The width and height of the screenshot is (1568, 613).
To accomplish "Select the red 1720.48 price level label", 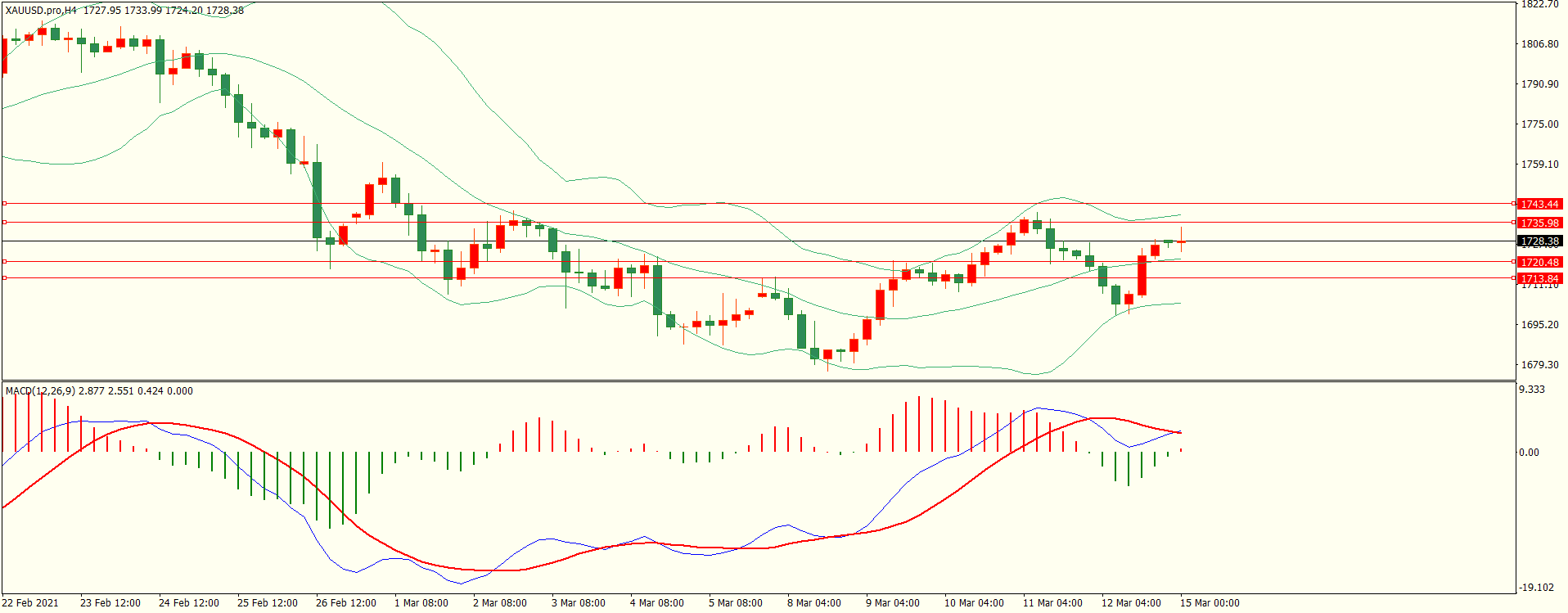I will (x=1539, y=262).
